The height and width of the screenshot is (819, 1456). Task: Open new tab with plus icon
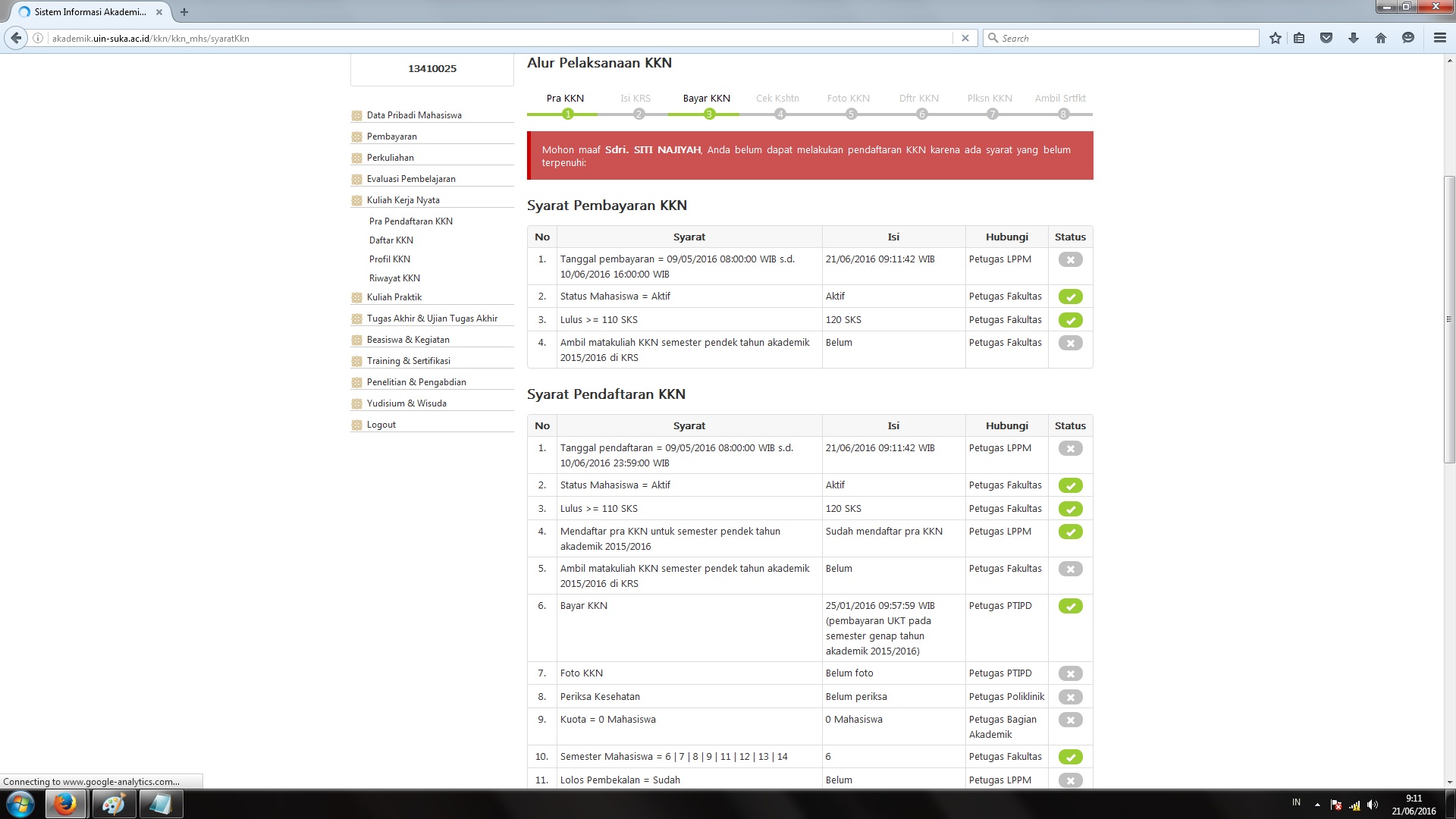point(184,12)
